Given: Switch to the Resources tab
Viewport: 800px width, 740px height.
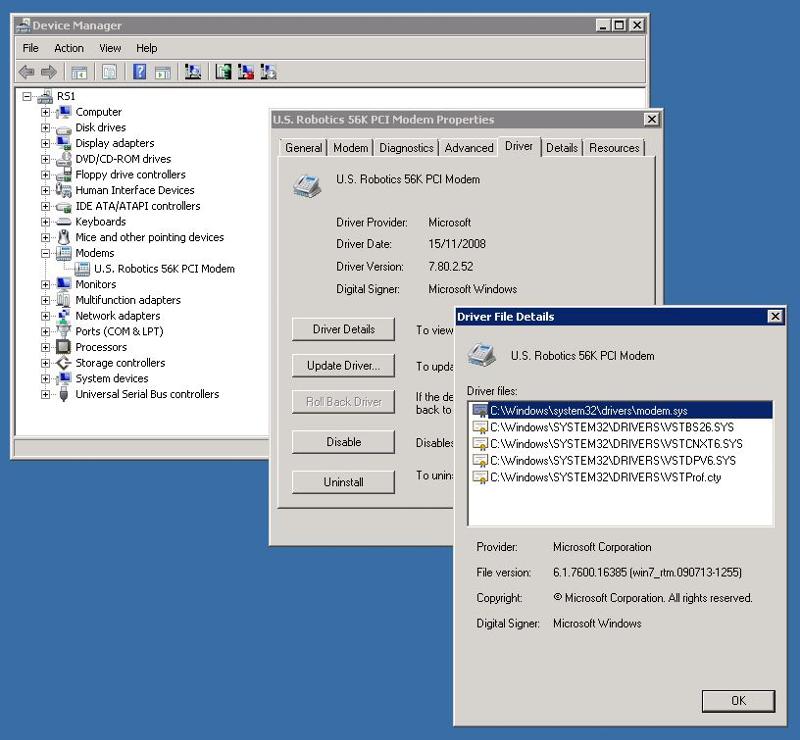Looking at the screenshot, I should pos(614,147).
